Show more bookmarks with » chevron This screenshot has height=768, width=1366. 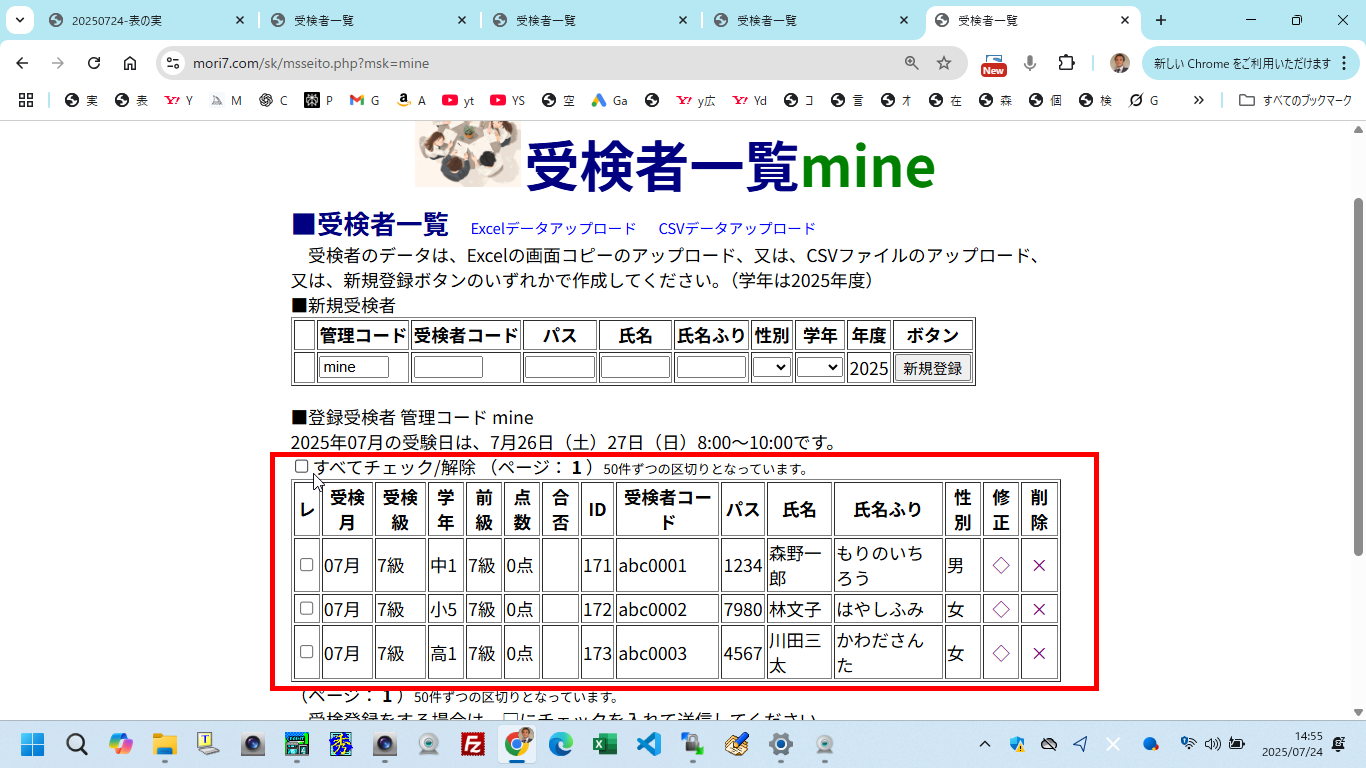1199,100
